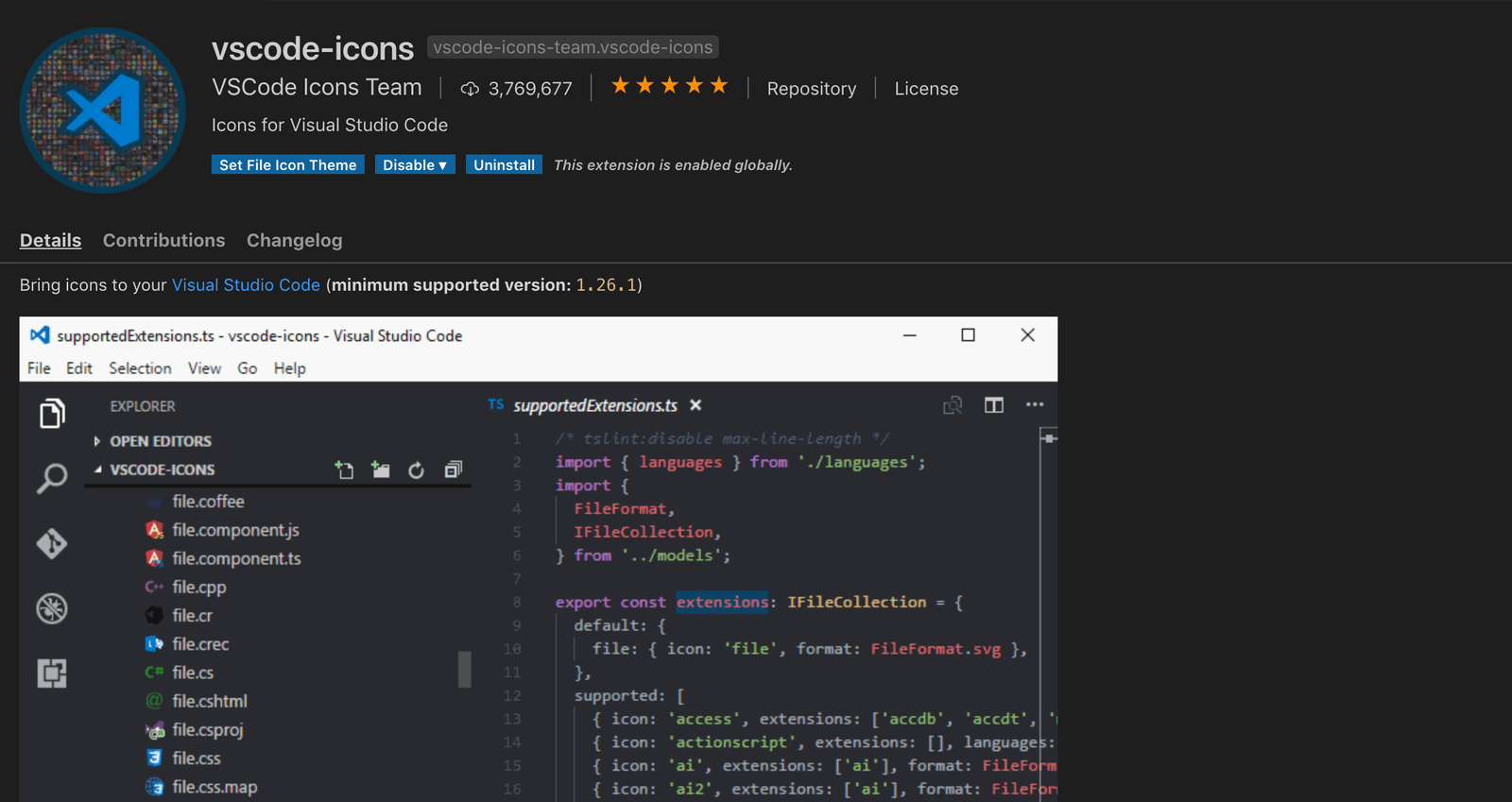Expand OPEN EDITORS section in preview
The width and height of the screenshot is (1512, 802).
pyautogui.click(x=160, y=441)
